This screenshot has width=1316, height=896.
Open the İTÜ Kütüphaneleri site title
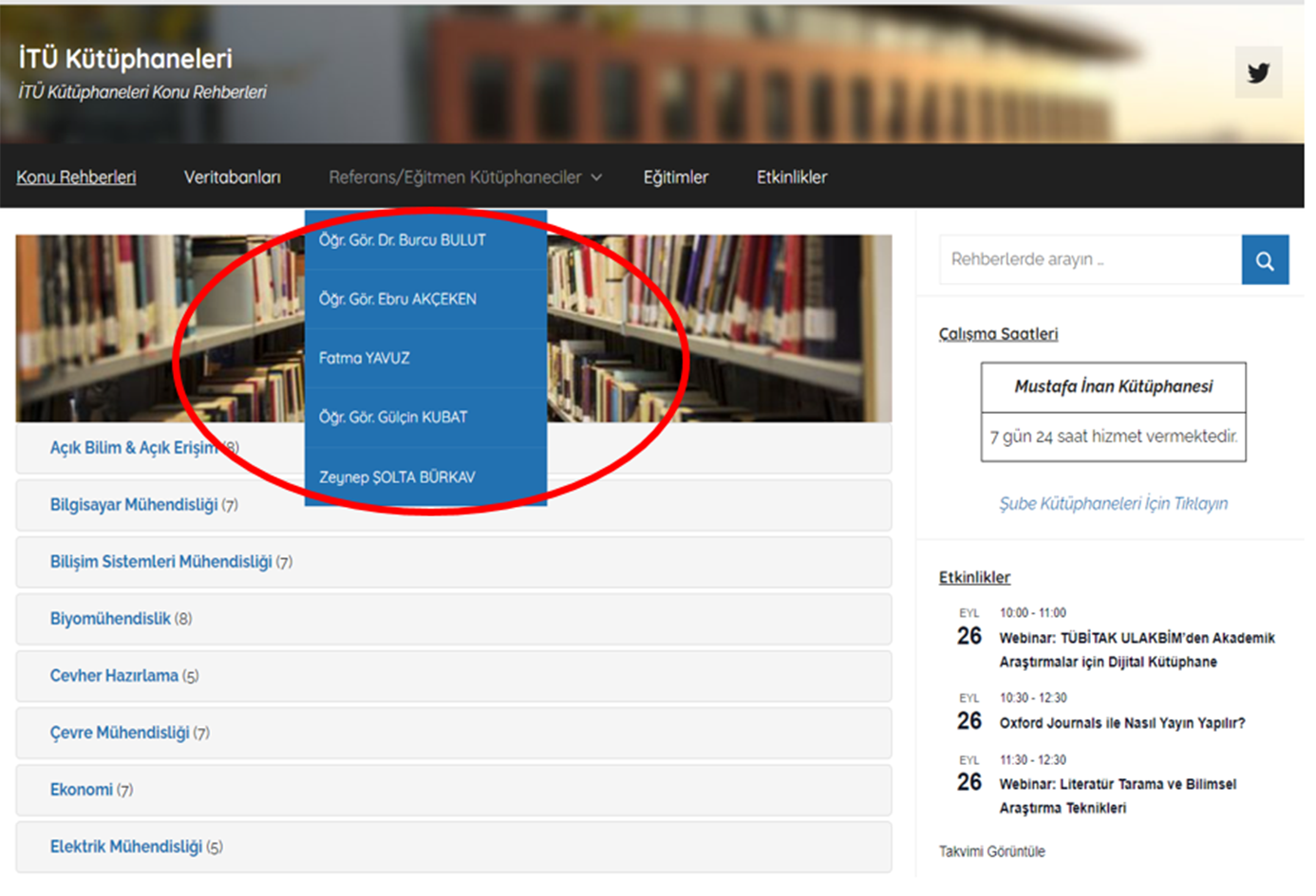point(125,59)
